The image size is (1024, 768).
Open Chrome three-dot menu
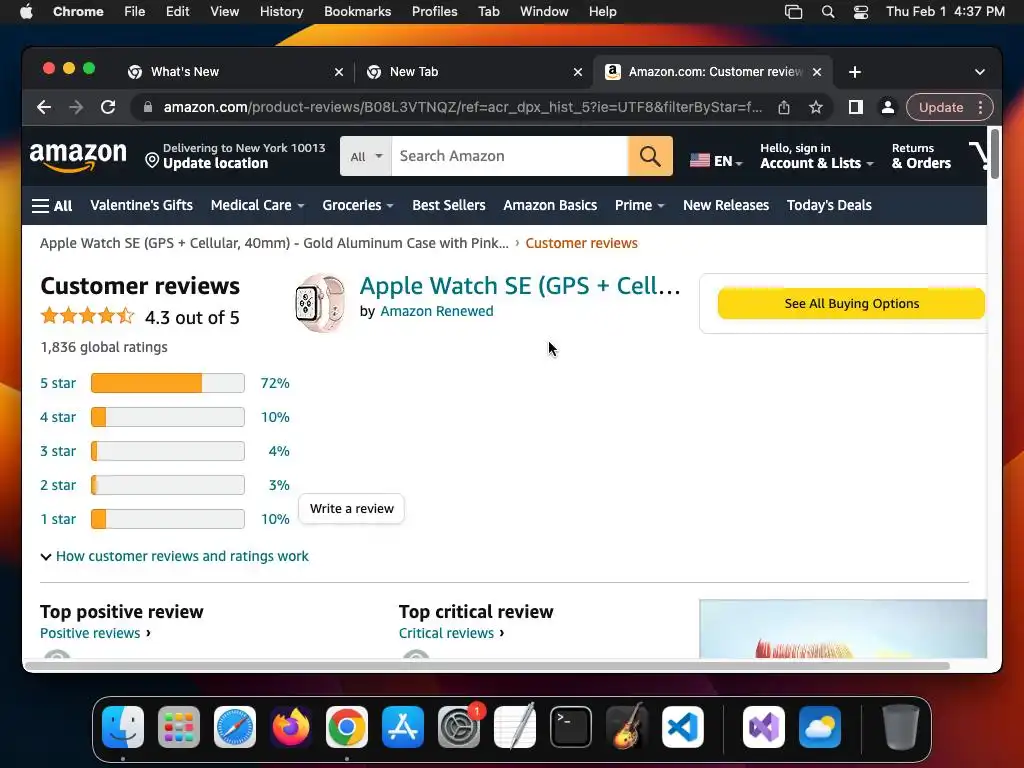click(x=981, y=107)
